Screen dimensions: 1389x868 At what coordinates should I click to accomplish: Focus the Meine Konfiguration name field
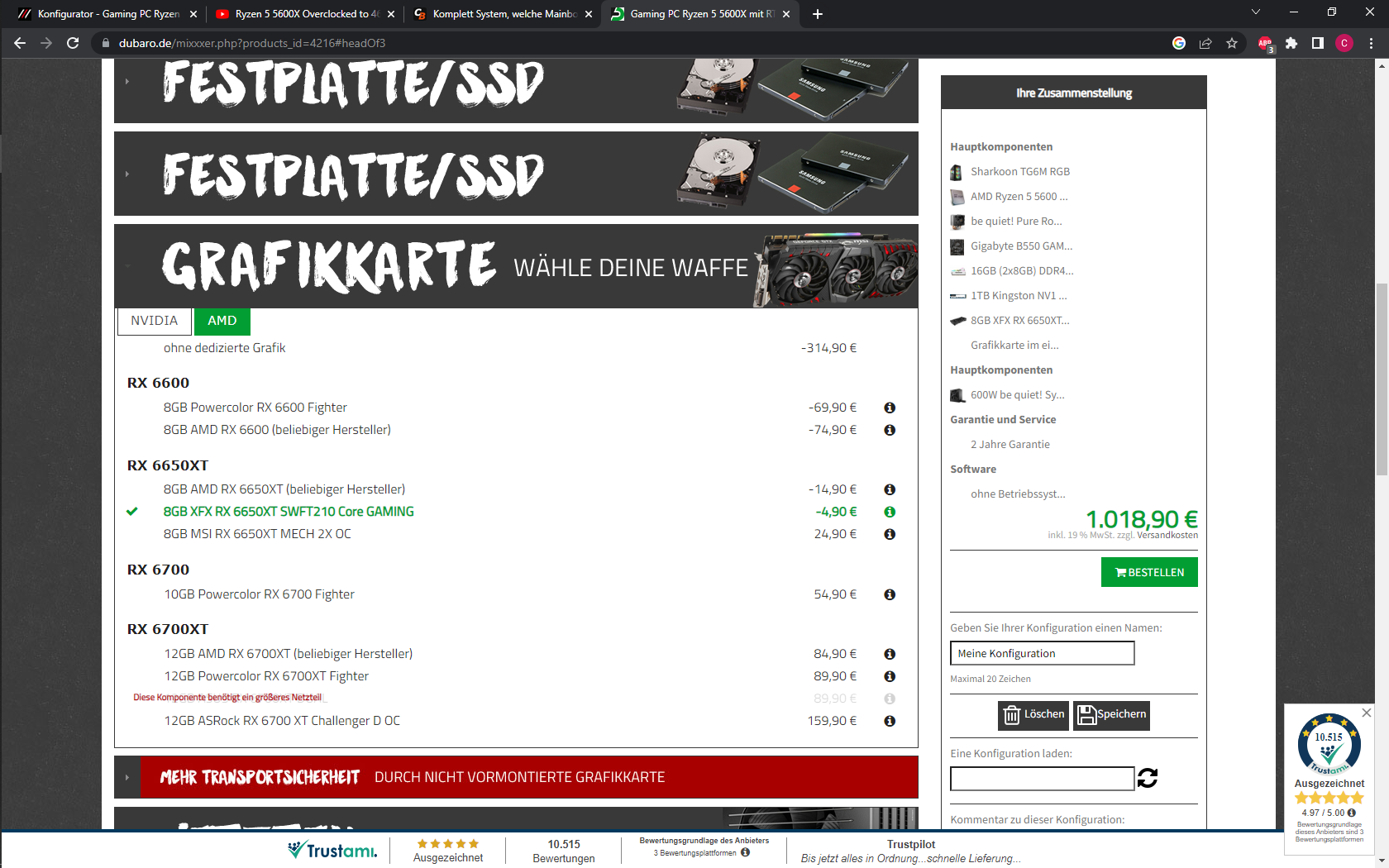tap(1042, 653)
